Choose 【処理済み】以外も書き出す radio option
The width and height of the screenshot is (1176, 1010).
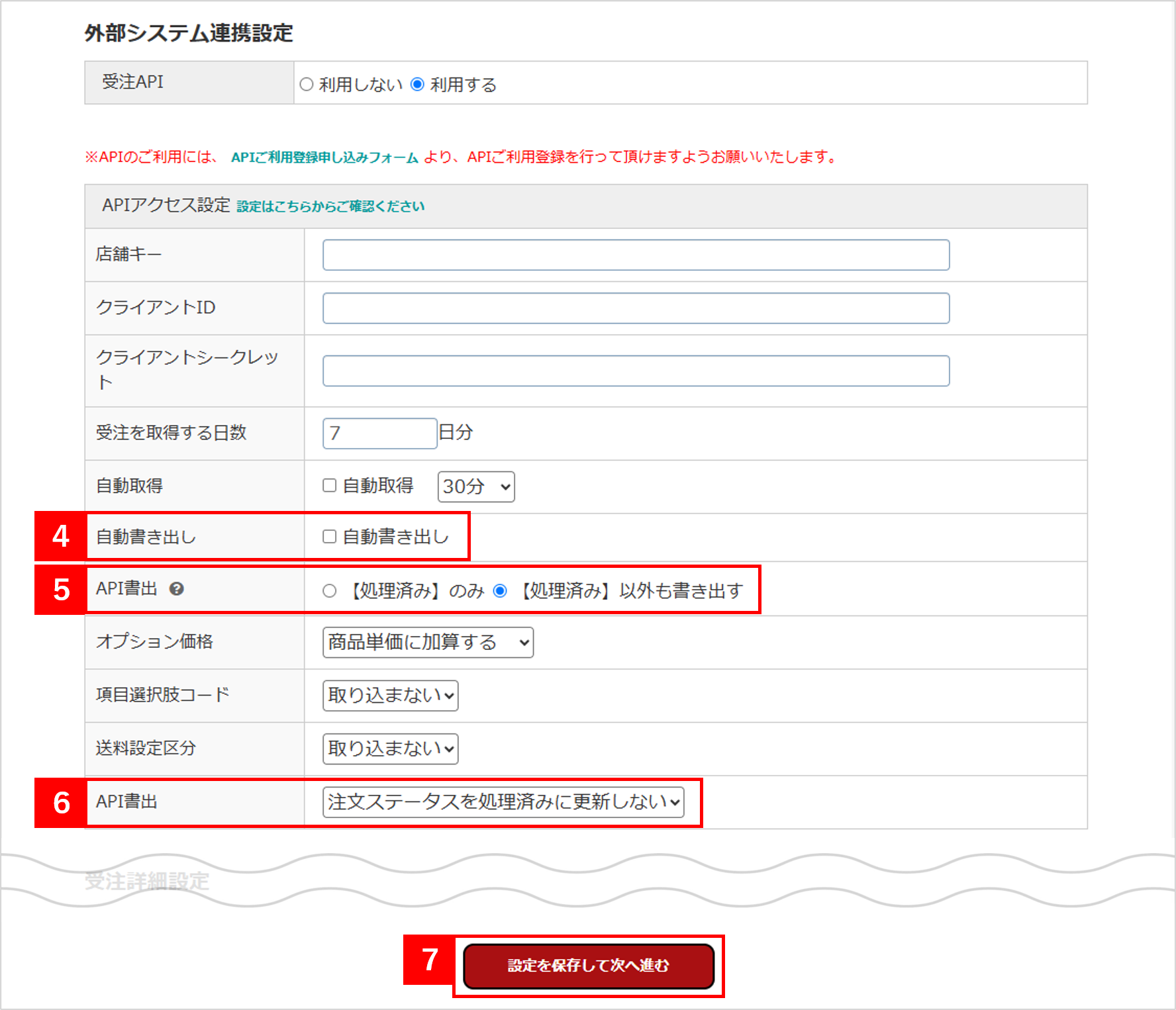[501, 591]
